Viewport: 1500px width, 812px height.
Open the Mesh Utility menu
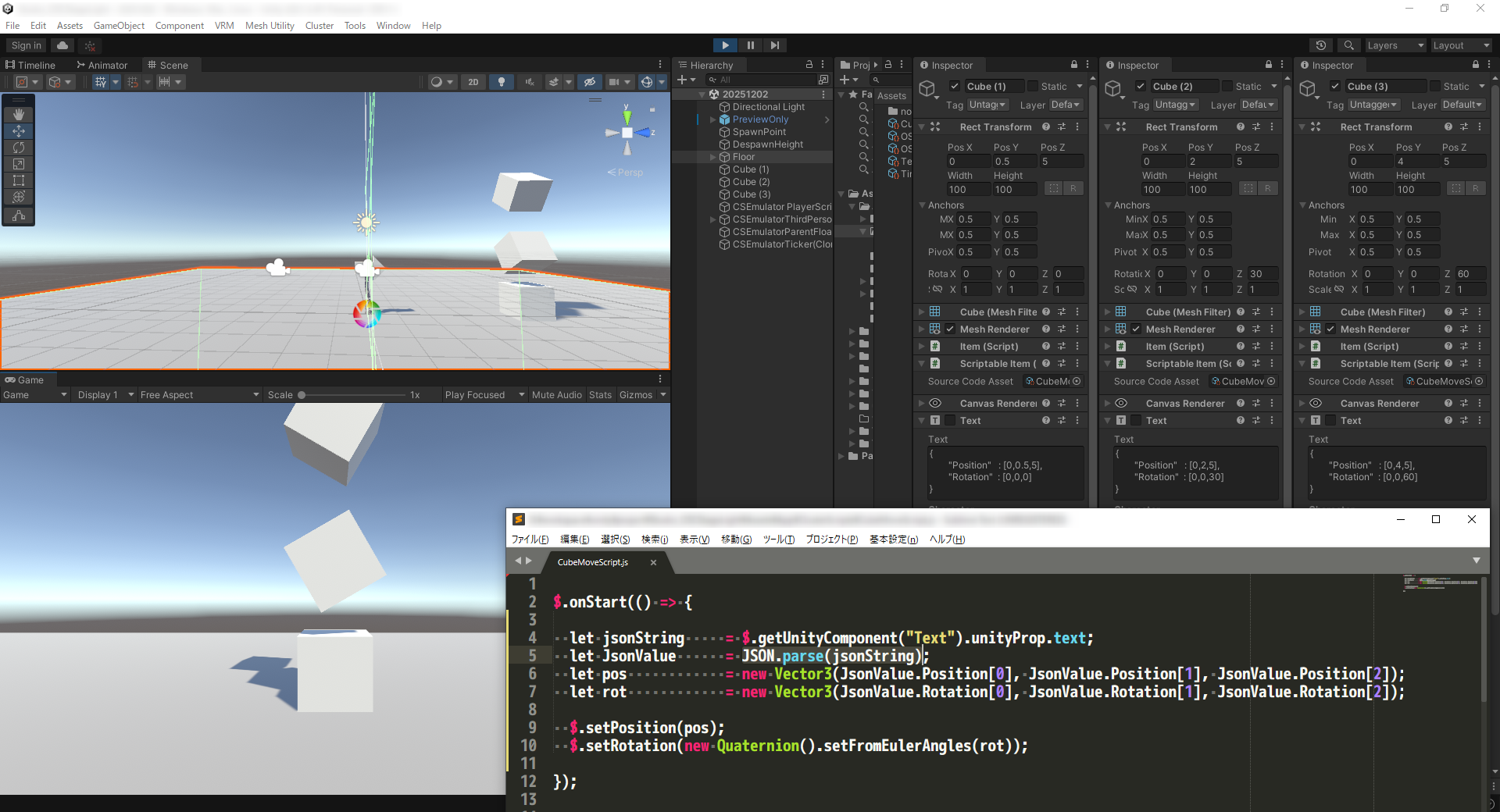tap(270, 26)
